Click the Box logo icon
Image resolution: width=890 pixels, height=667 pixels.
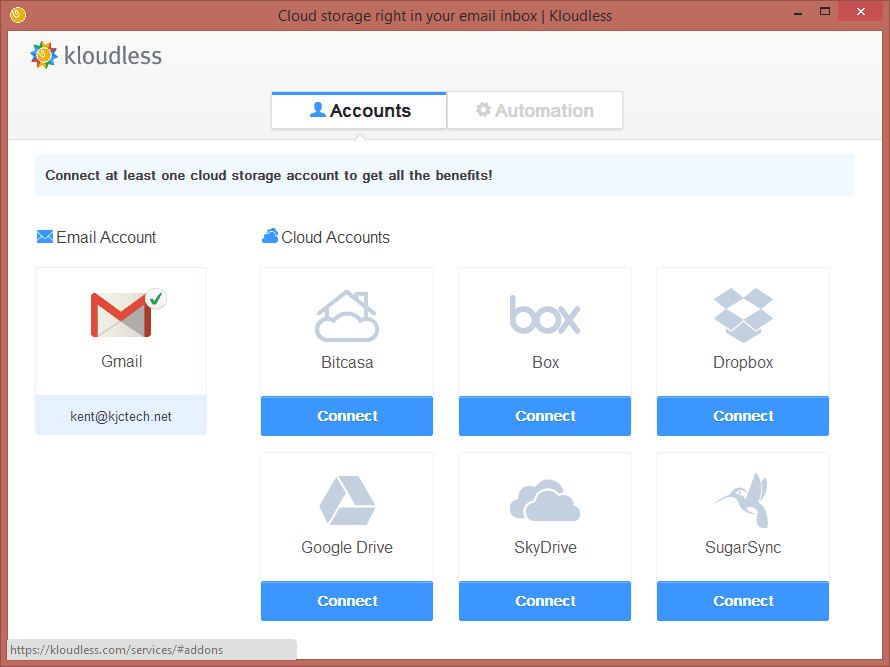[x=545, y=315]
